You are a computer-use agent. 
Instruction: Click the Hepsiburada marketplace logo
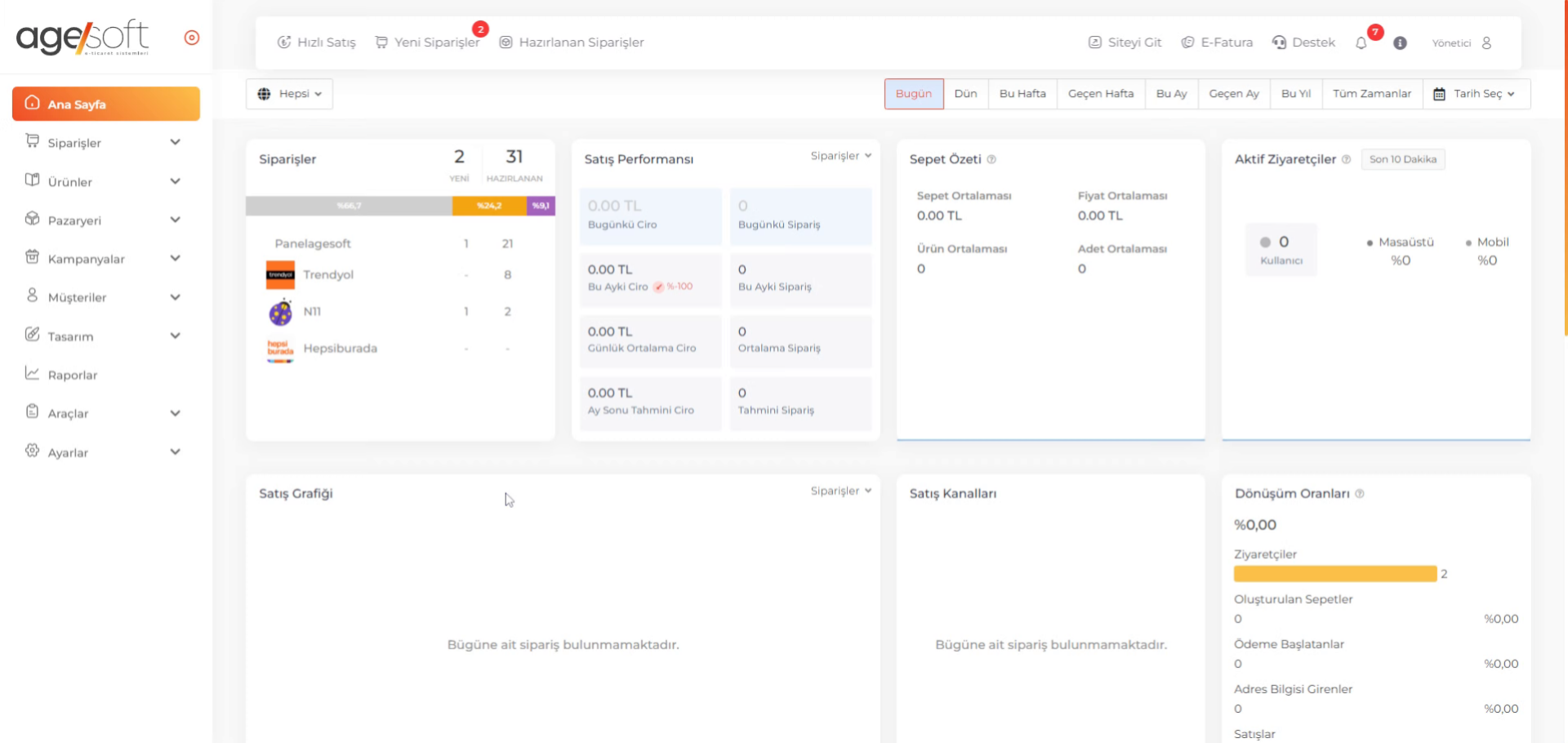(280, 349)
